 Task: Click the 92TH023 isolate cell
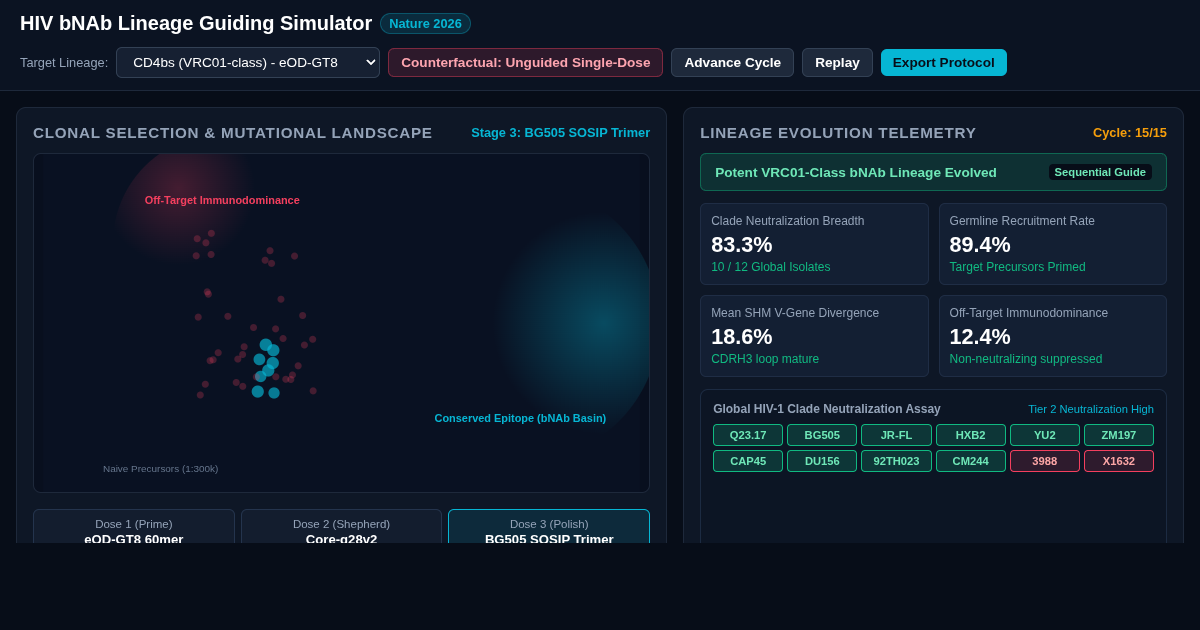tap(896, 461)
